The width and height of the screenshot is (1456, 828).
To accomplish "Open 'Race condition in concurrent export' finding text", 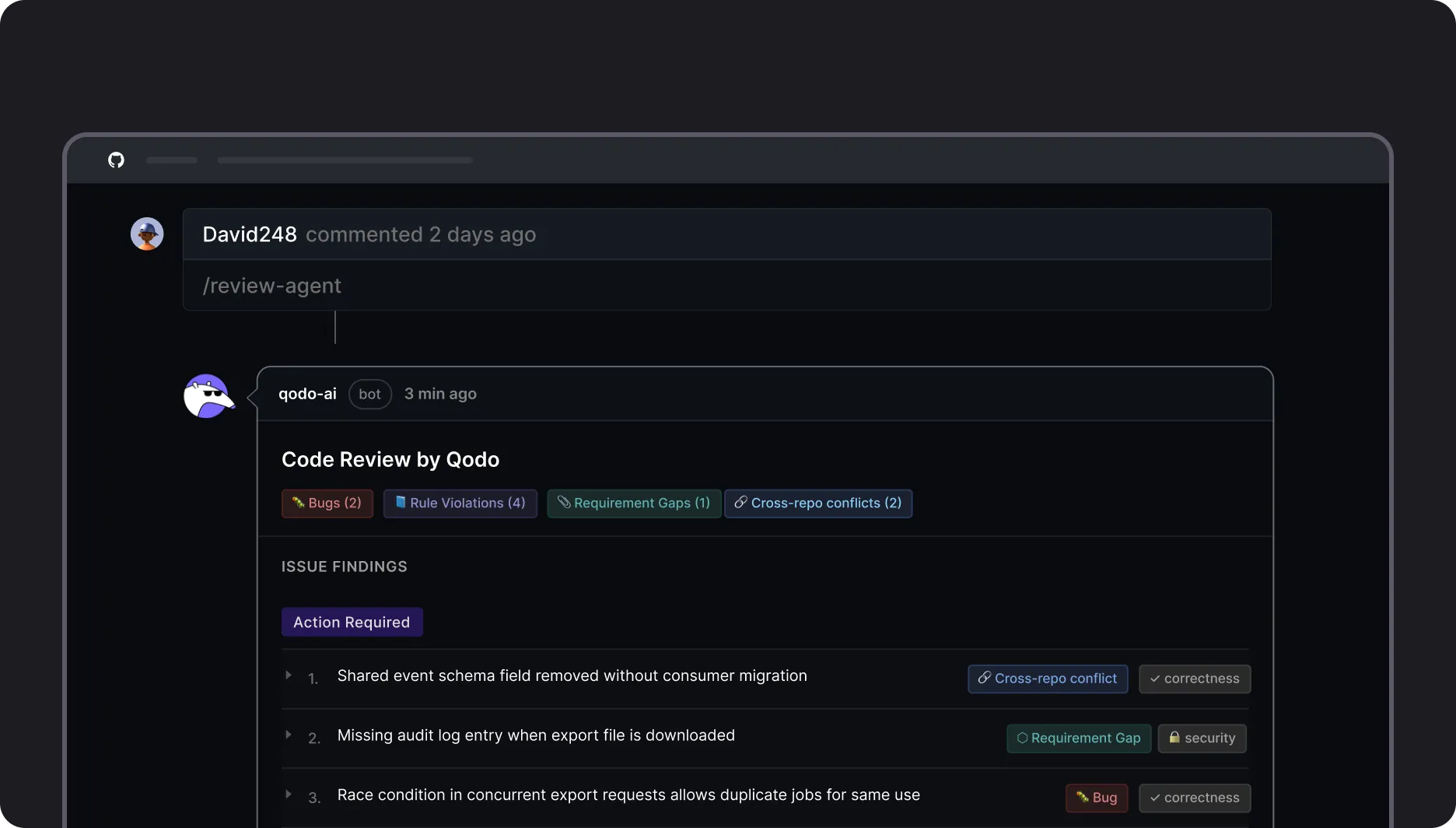I will point(628,795).
